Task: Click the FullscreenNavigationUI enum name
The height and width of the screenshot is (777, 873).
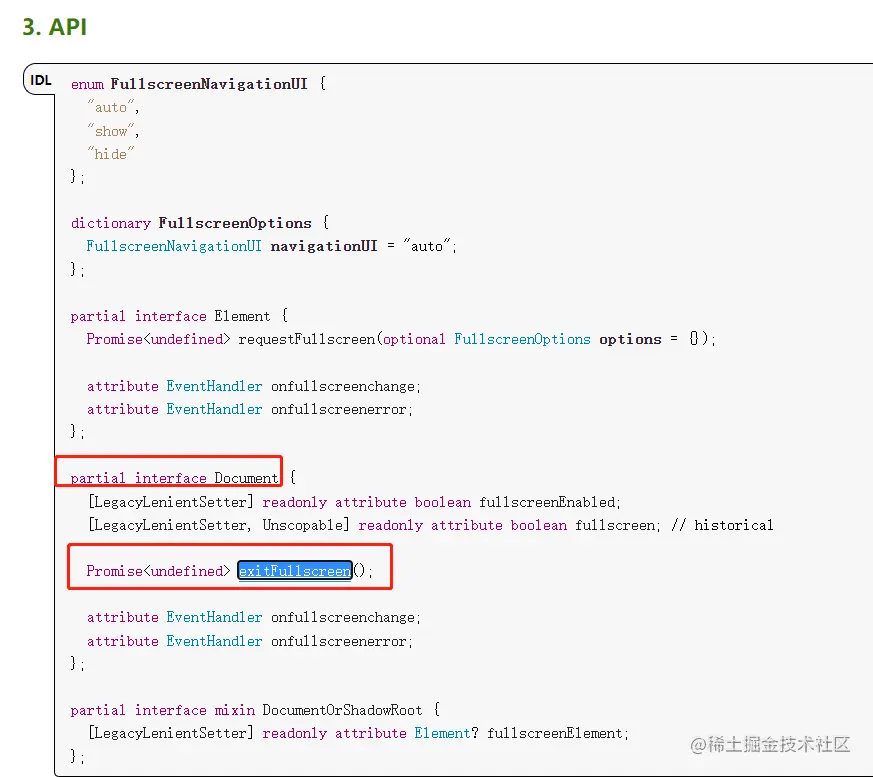Action: [209, 84]
